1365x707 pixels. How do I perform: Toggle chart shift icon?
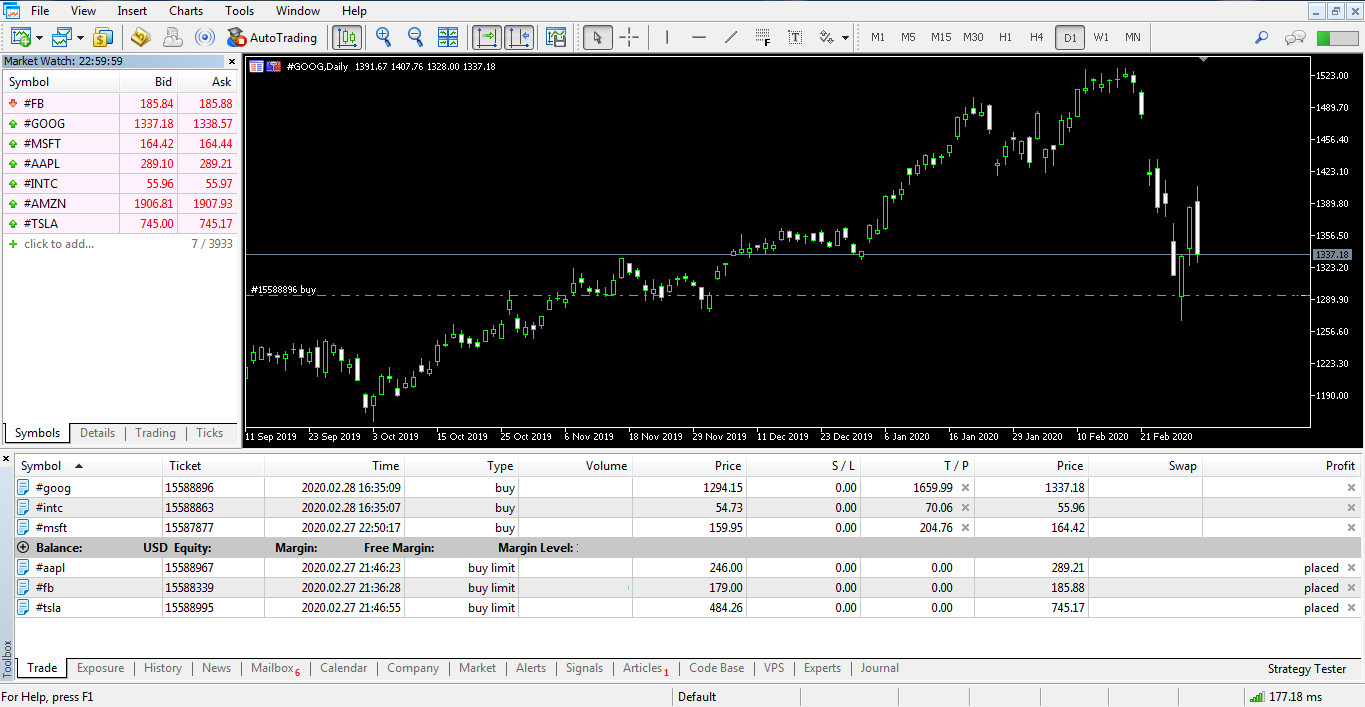519,38
